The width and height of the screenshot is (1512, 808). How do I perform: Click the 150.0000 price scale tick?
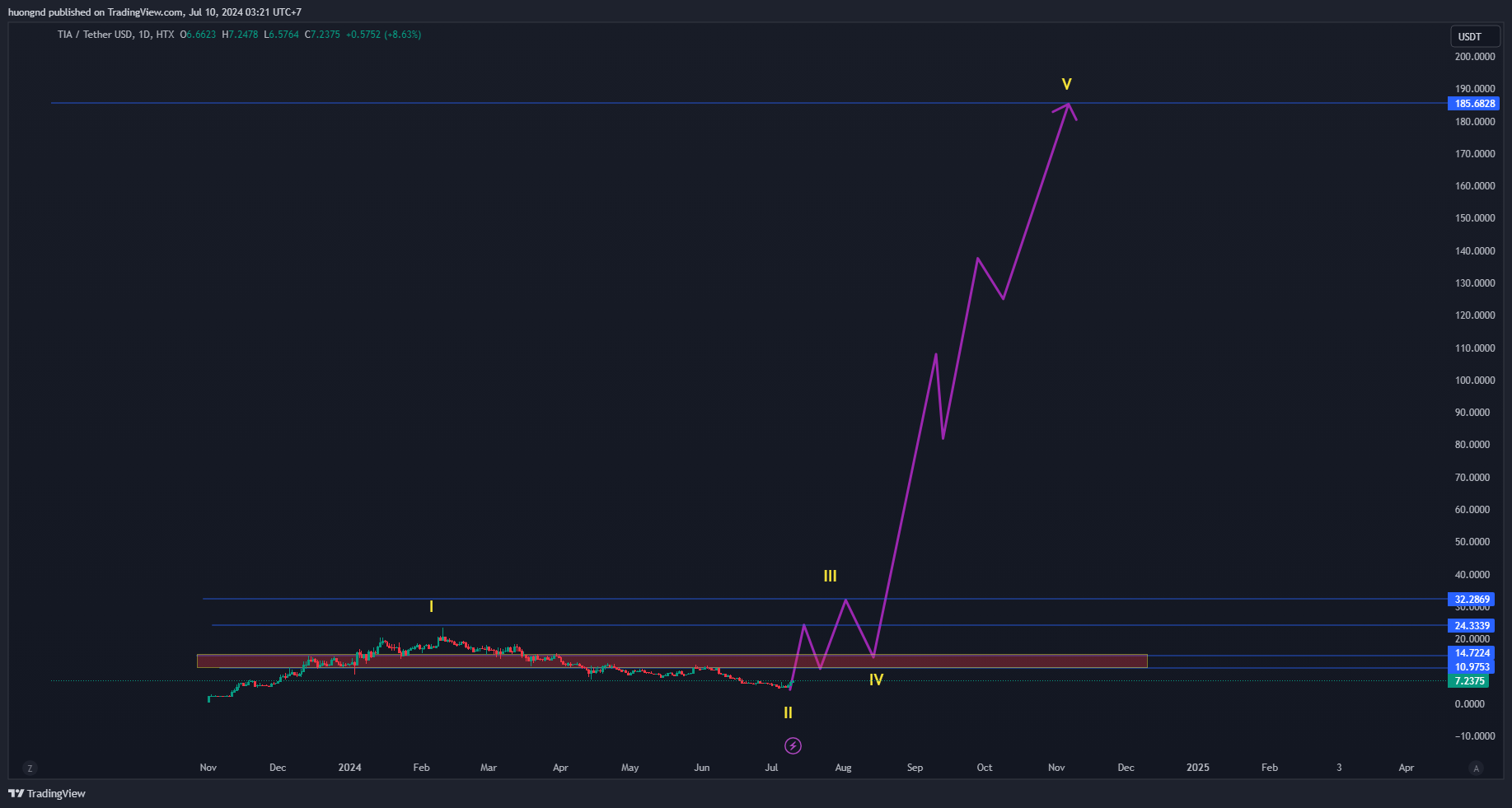pos(1475,218)
